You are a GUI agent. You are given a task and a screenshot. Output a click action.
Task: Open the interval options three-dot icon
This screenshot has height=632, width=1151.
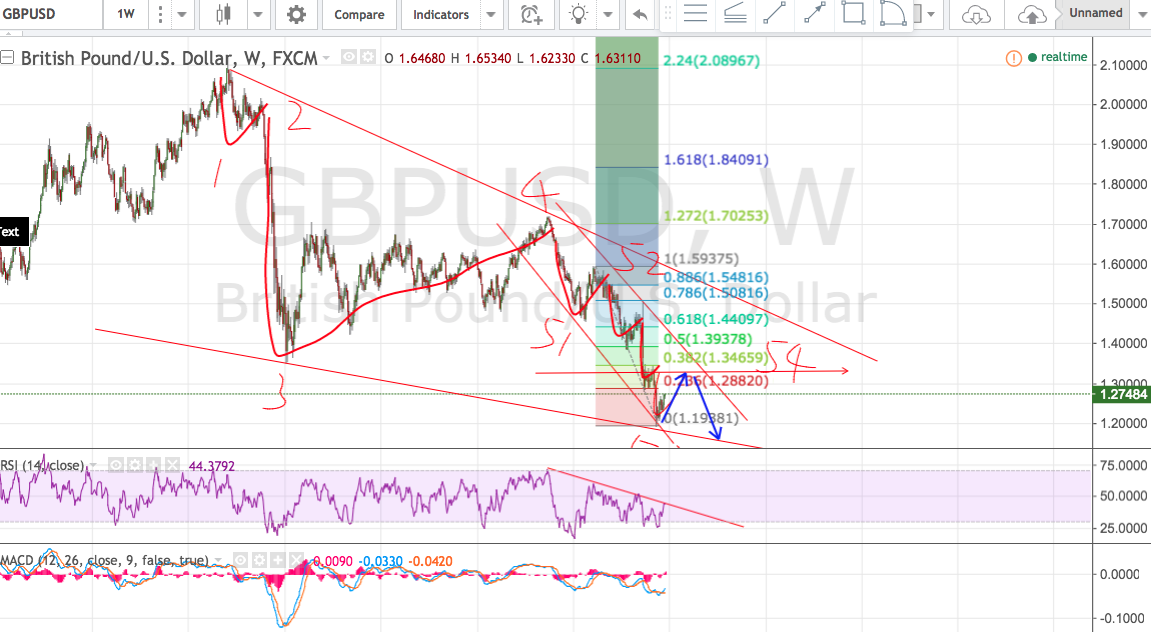coord(160,14)
